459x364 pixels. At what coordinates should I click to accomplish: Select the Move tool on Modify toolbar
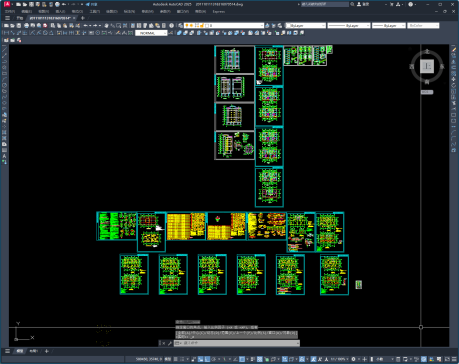(454, 79)
